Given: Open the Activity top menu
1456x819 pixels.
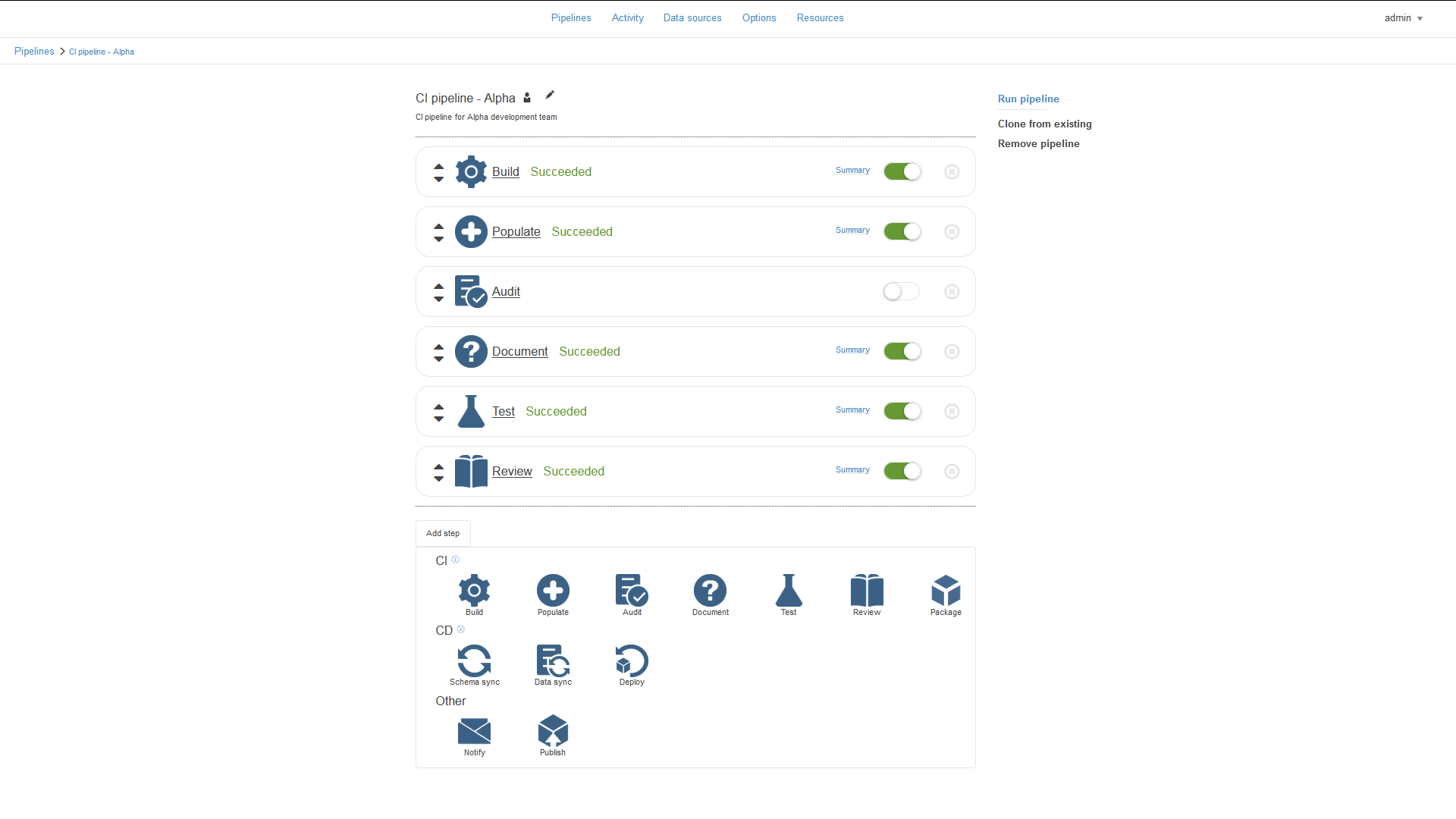Looking at the screenshot, I should click(x=627, y=18).
